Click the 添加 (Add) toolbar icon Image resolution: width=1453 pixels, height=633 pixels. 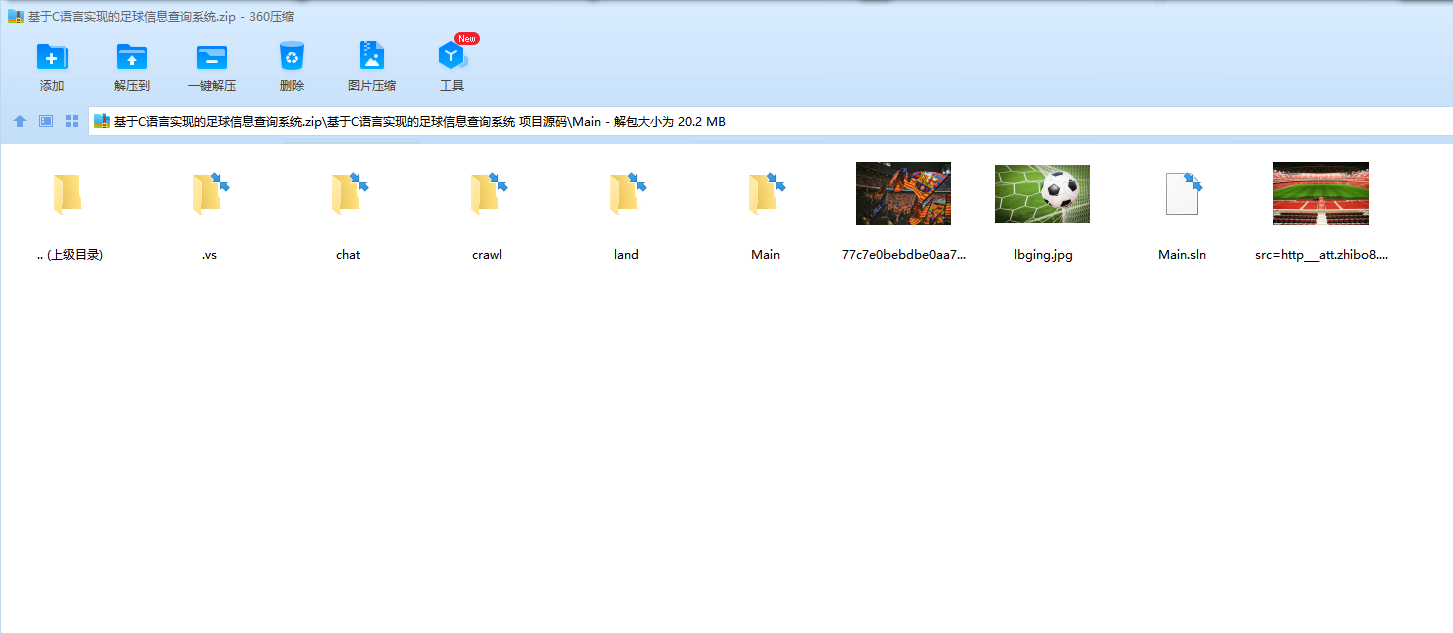tap(52, 56)
